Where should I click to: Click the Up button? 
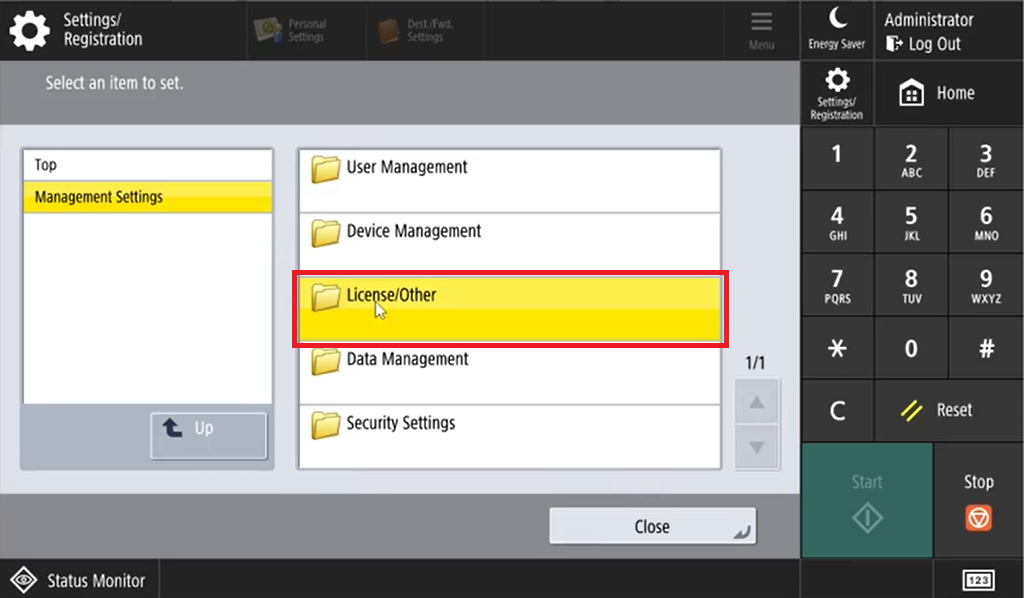(208, 435)
